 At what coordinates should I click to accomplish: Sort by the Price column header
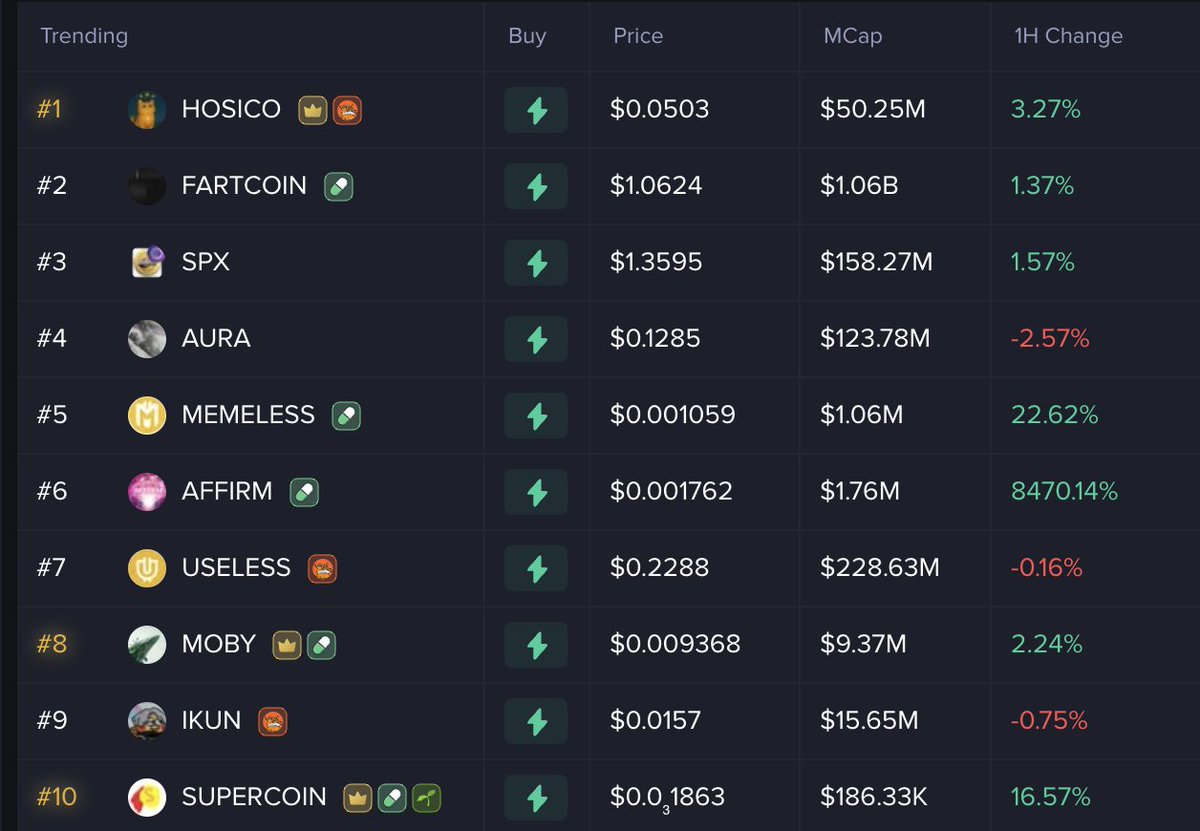coord(638,36)
